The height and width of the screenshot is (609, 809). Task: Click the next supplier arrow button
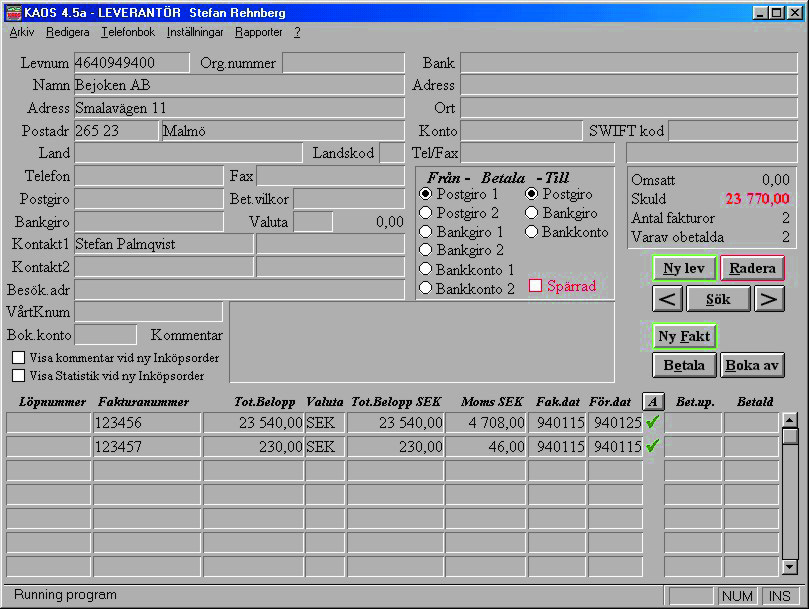coord(769,299)
